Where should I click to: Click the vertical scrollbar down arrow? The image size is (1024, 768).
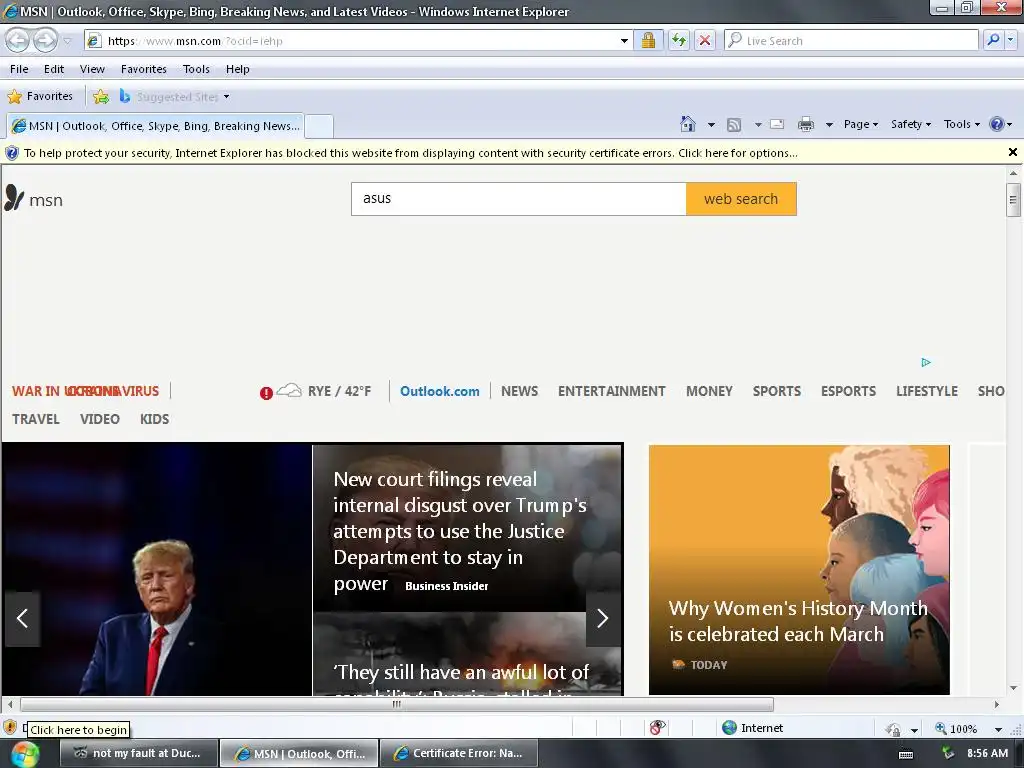pyautogui.click(x=1013, y=688)
